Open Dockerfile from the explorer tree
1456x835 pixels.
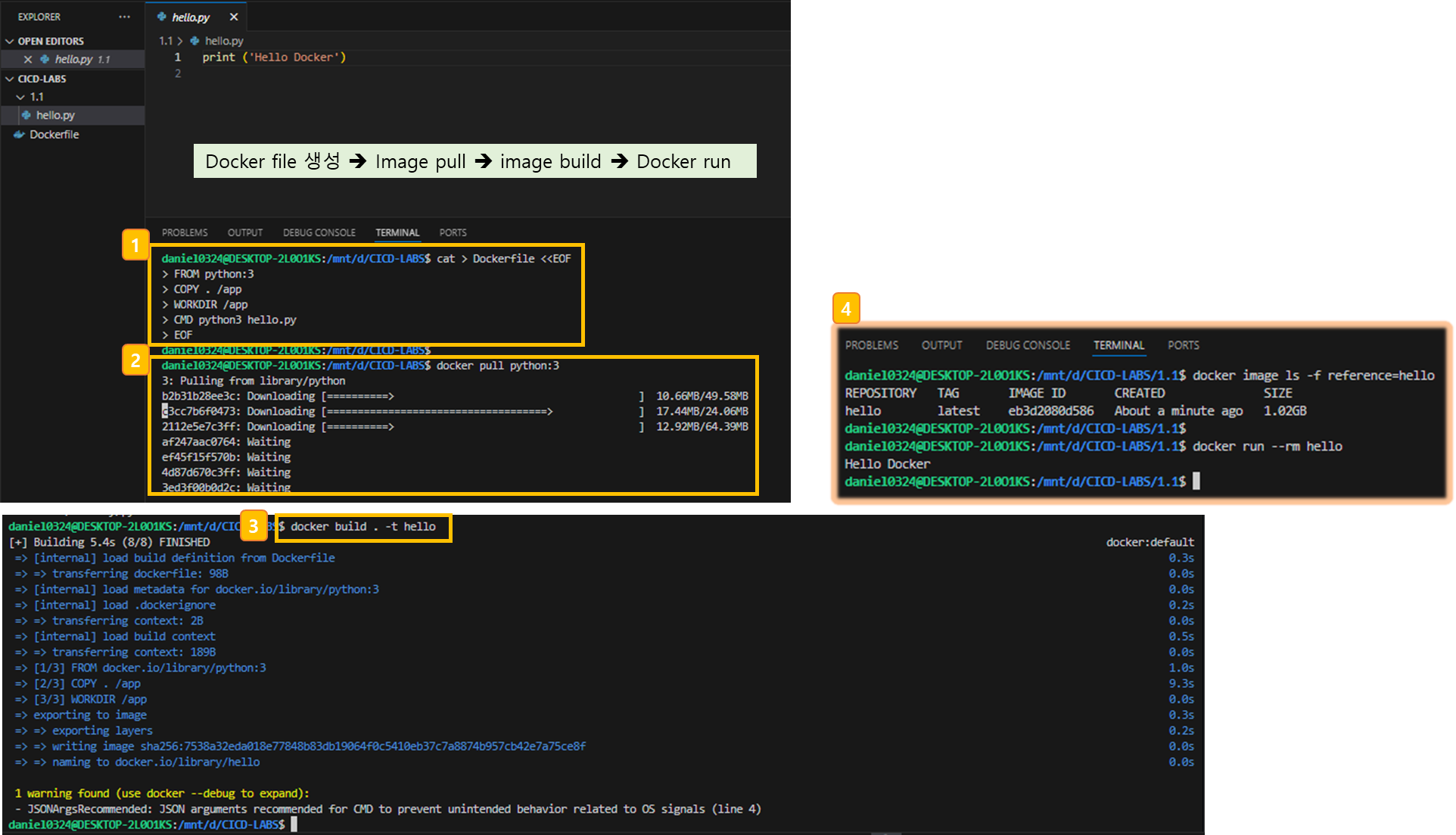click(x=54, y=134)
